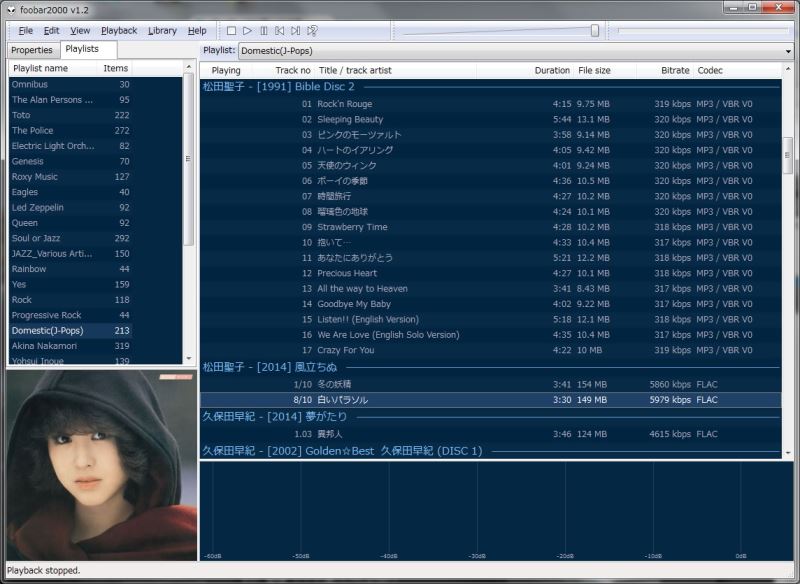
Task: Sort by the Items column header
Action: click(115, 68)
